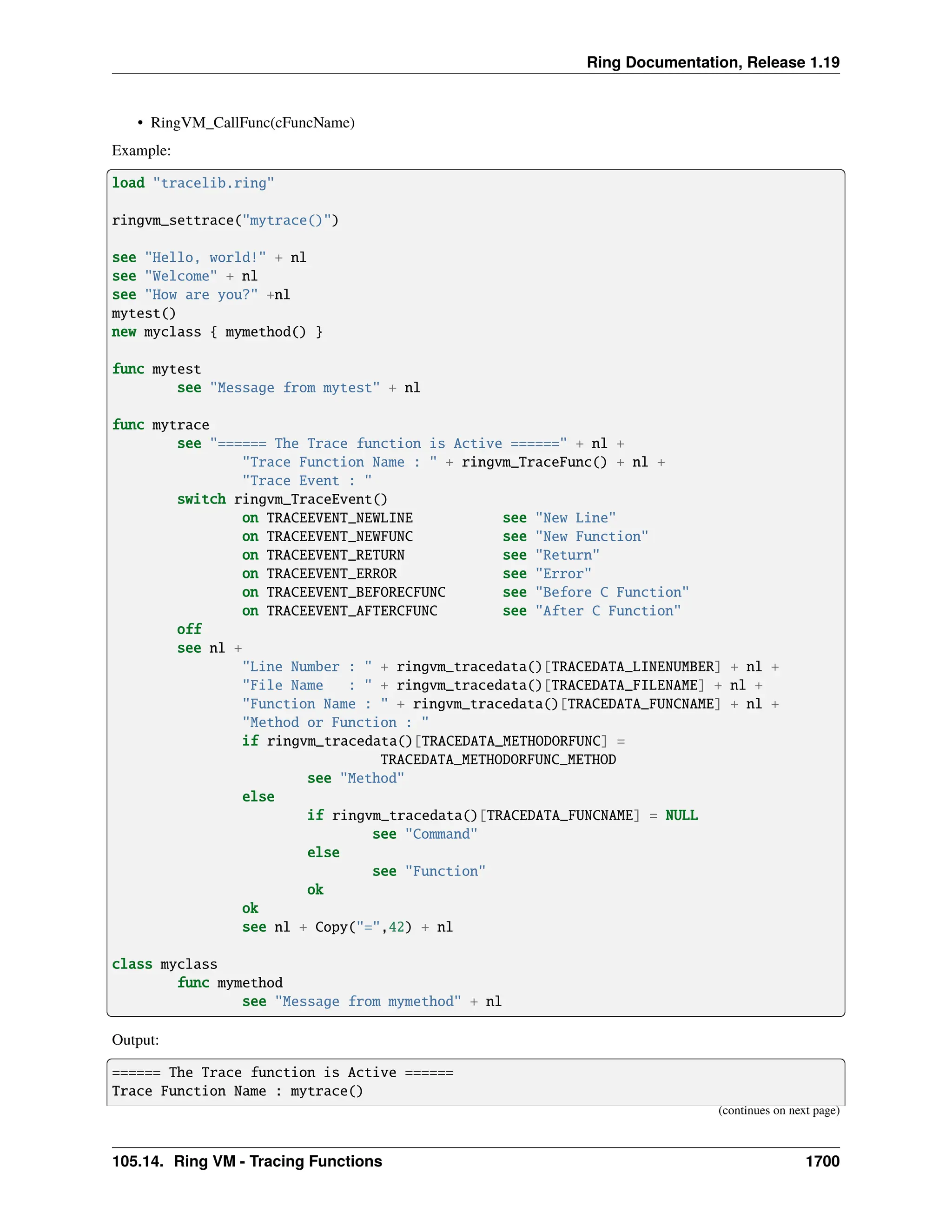Screen dimensions: 952x1232
Task: Click the NULL keyword
Action: coord(681,816)
